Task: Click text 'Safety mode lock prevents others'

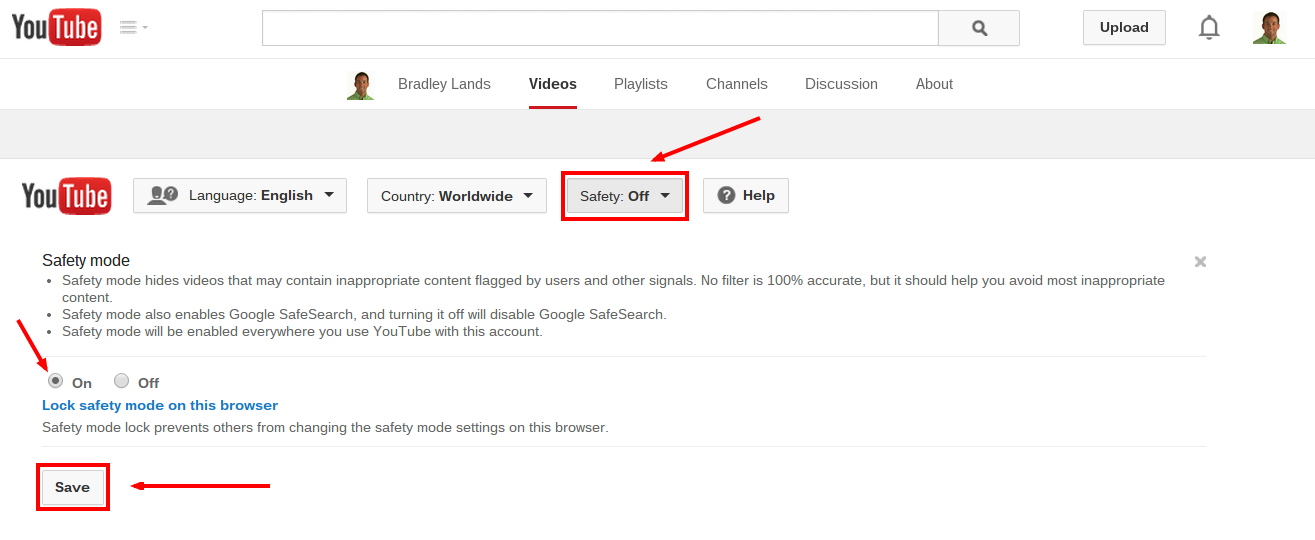Action: [x=146, y=428]
